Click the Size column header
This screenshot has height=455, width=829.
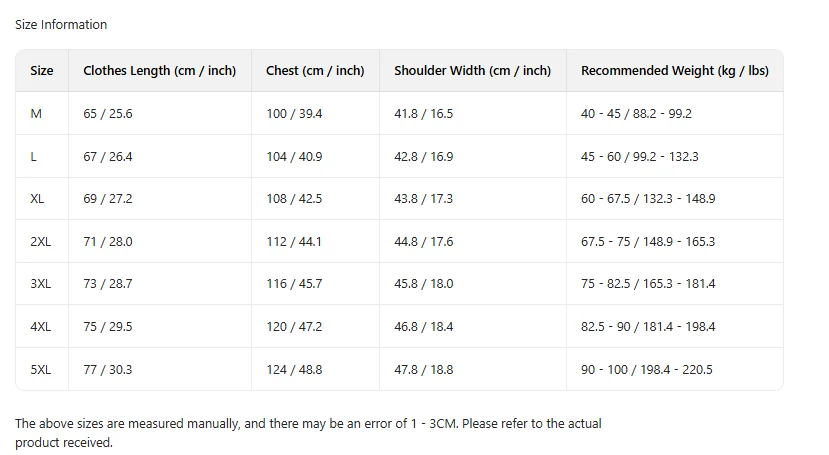click(42, 71)
